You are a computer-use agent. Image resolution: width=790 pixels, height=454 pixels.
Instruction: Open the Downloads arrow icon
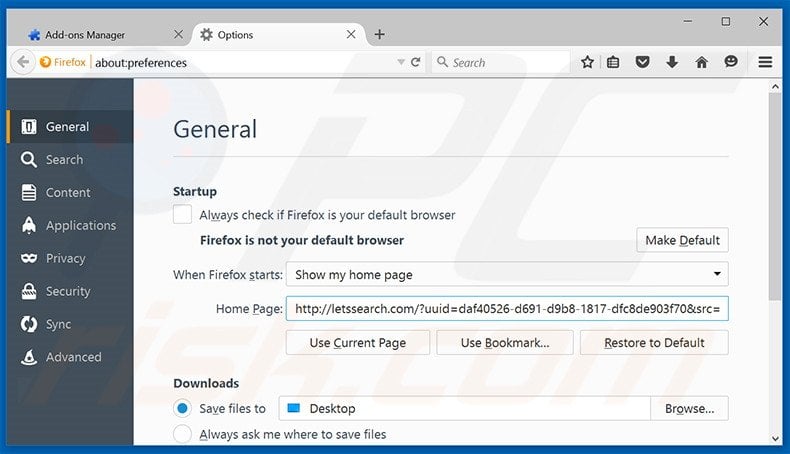(x=672, y=62)
